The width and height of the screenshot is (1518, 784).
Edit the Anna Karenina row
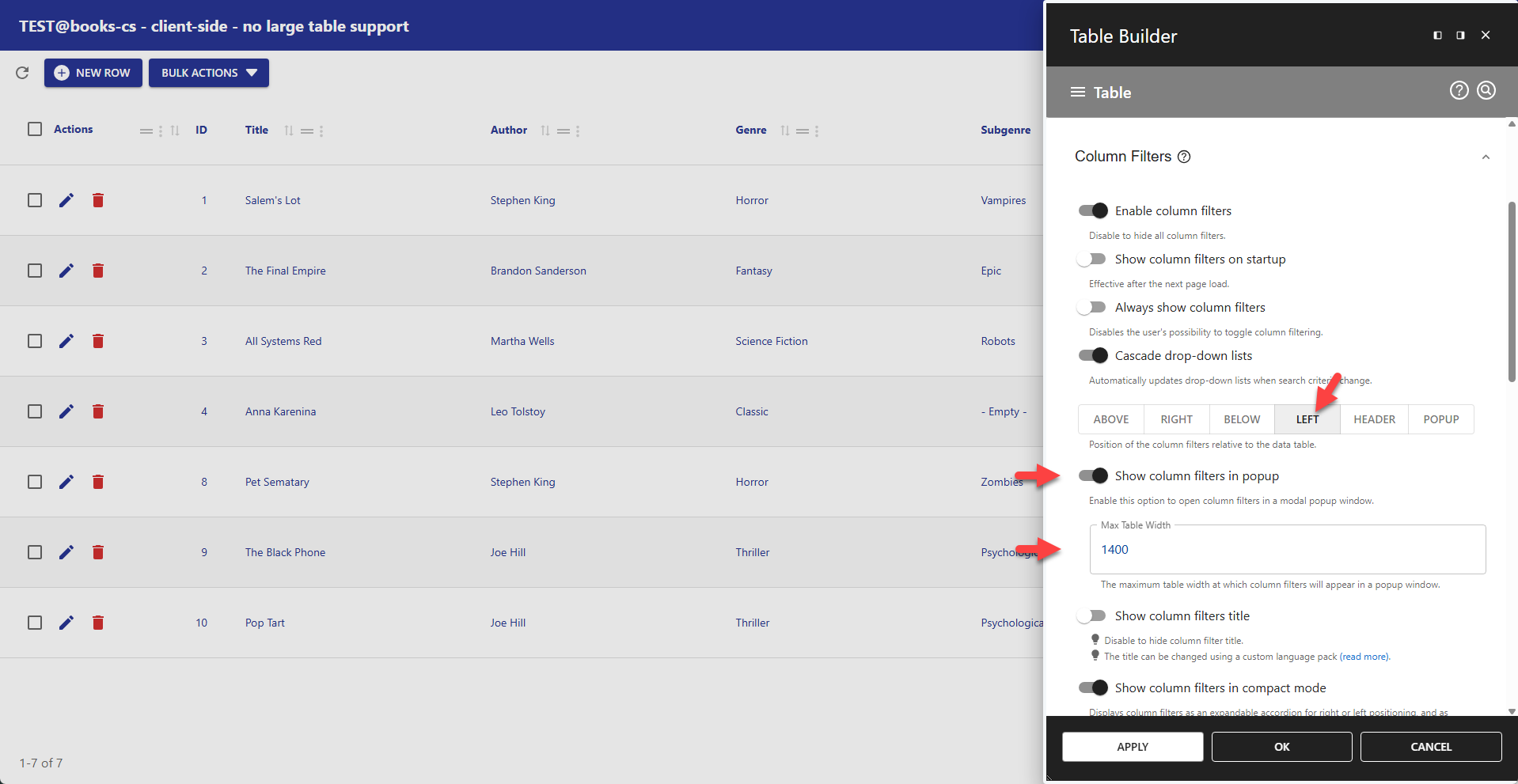(66, 411)
